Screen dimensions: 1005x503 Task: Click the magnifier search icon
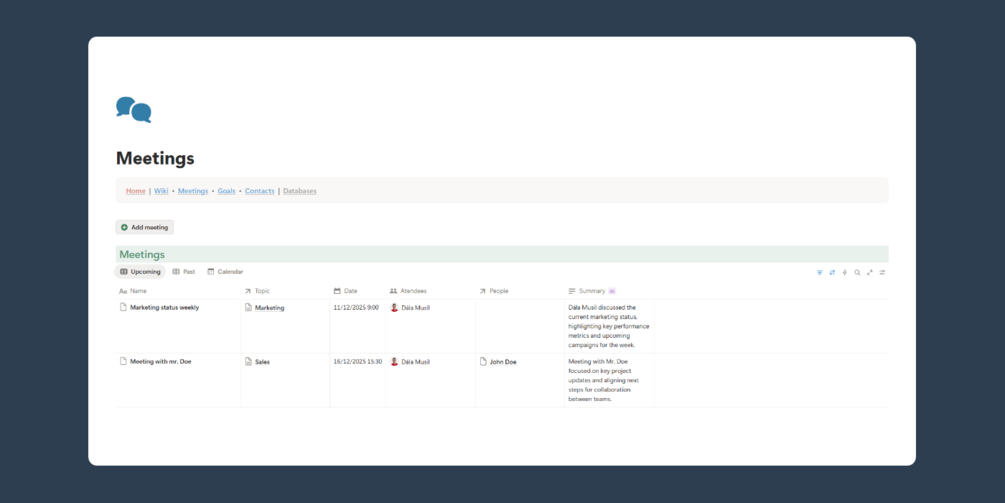point(857,272)
